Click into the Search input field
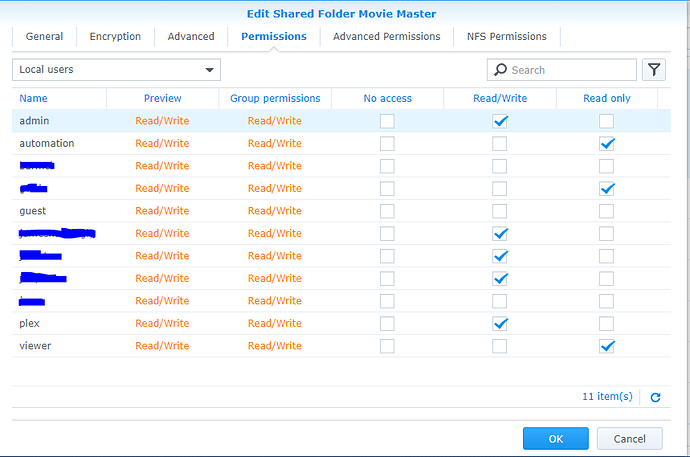 (x=570, y=70)
